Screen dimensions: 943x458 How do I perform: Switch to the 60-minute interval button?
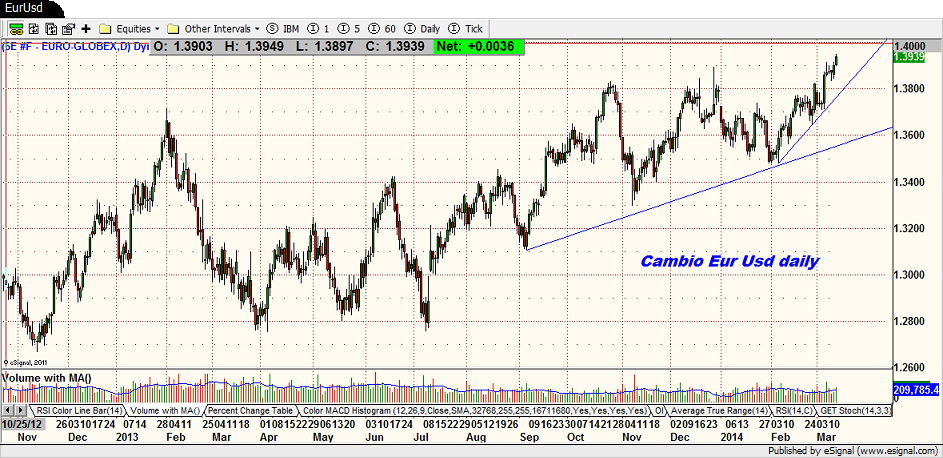(x=382, y=28)
